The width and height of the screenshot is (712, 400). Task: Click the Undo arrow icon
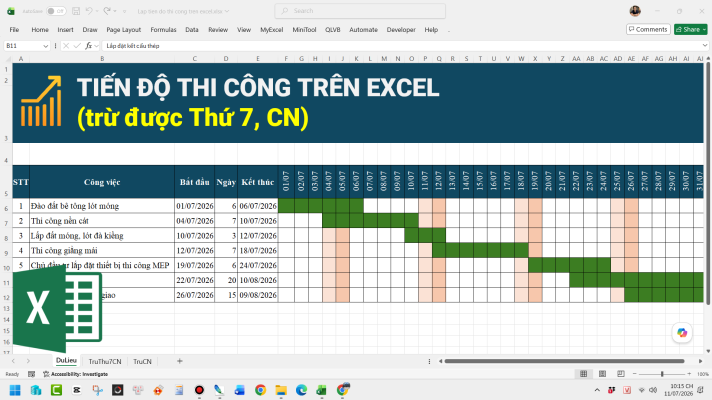pos(89,11)
